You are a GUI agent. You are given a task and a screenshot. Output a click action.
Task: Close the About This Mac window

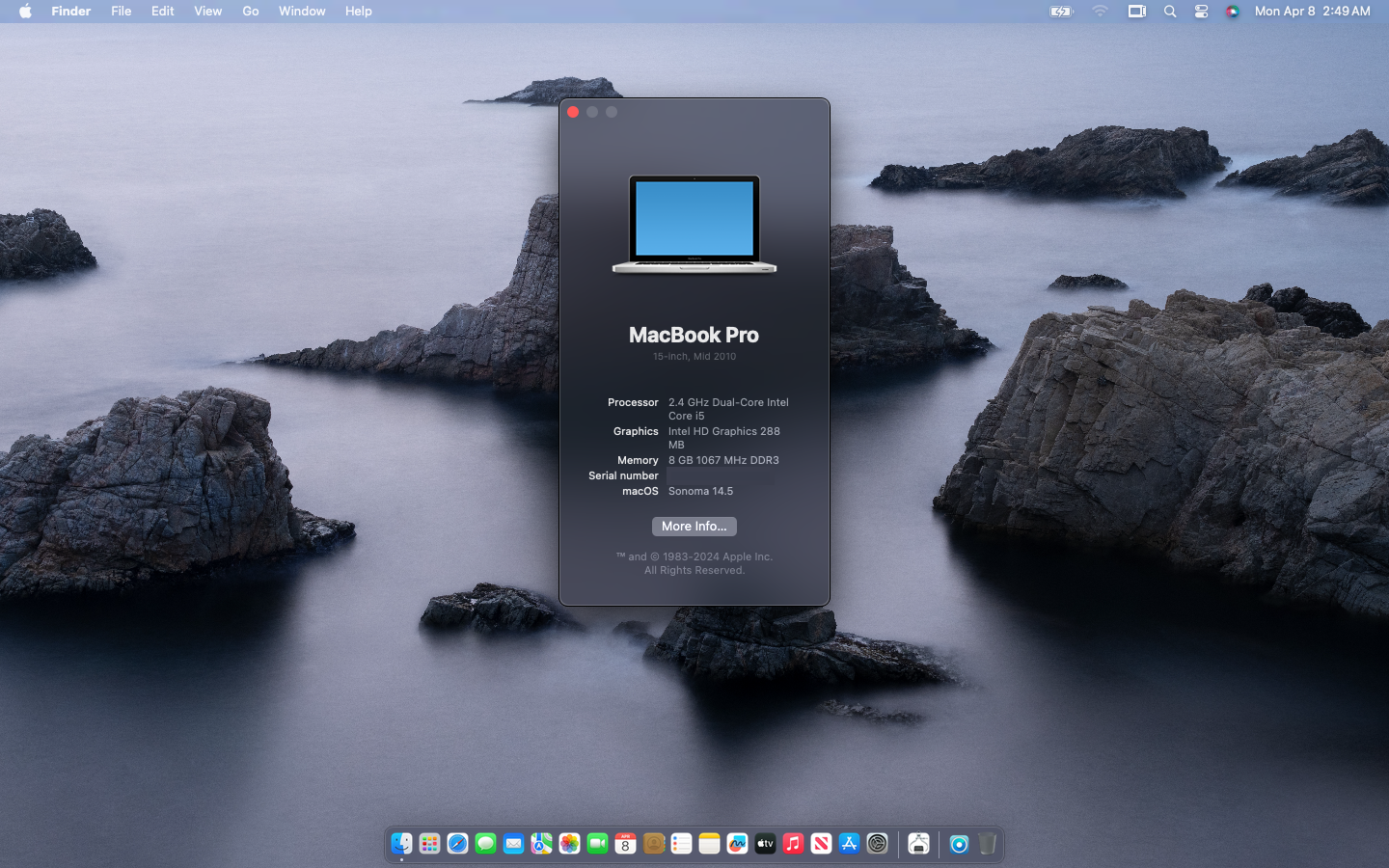[x=573, y=112]
